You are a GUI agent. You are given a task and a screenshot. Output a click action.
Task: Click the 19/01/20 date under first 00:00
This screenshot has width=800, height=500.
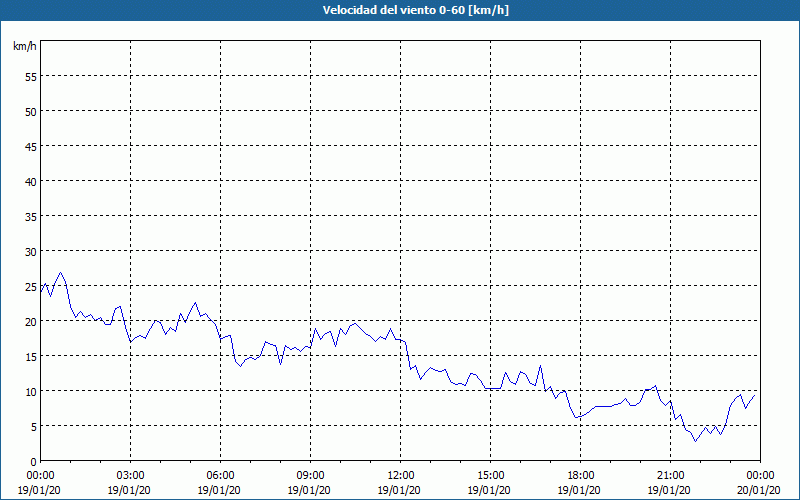tap(39, 490)
